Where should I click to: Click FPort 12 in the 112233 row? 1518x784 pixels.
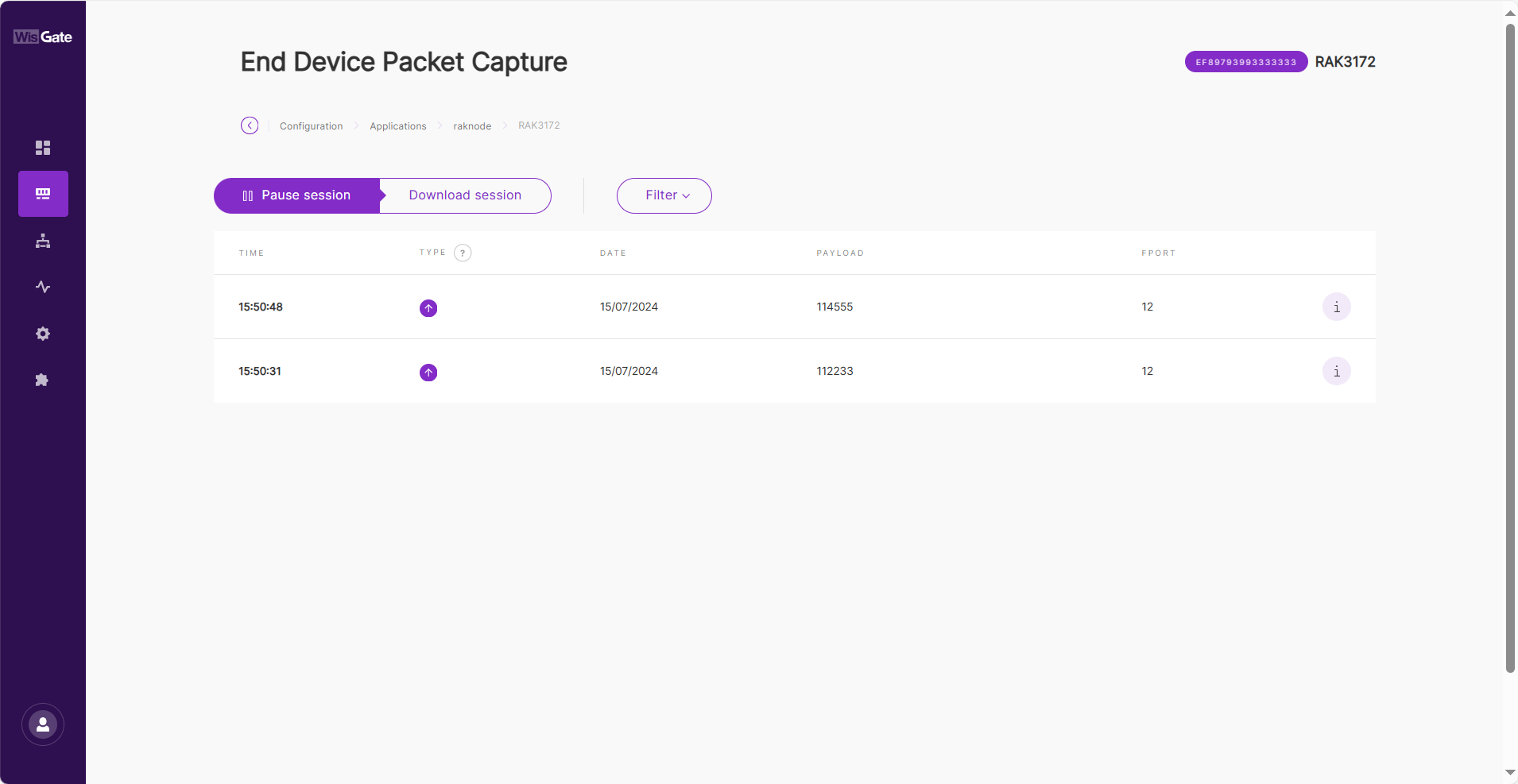(x=1148, y=371)
